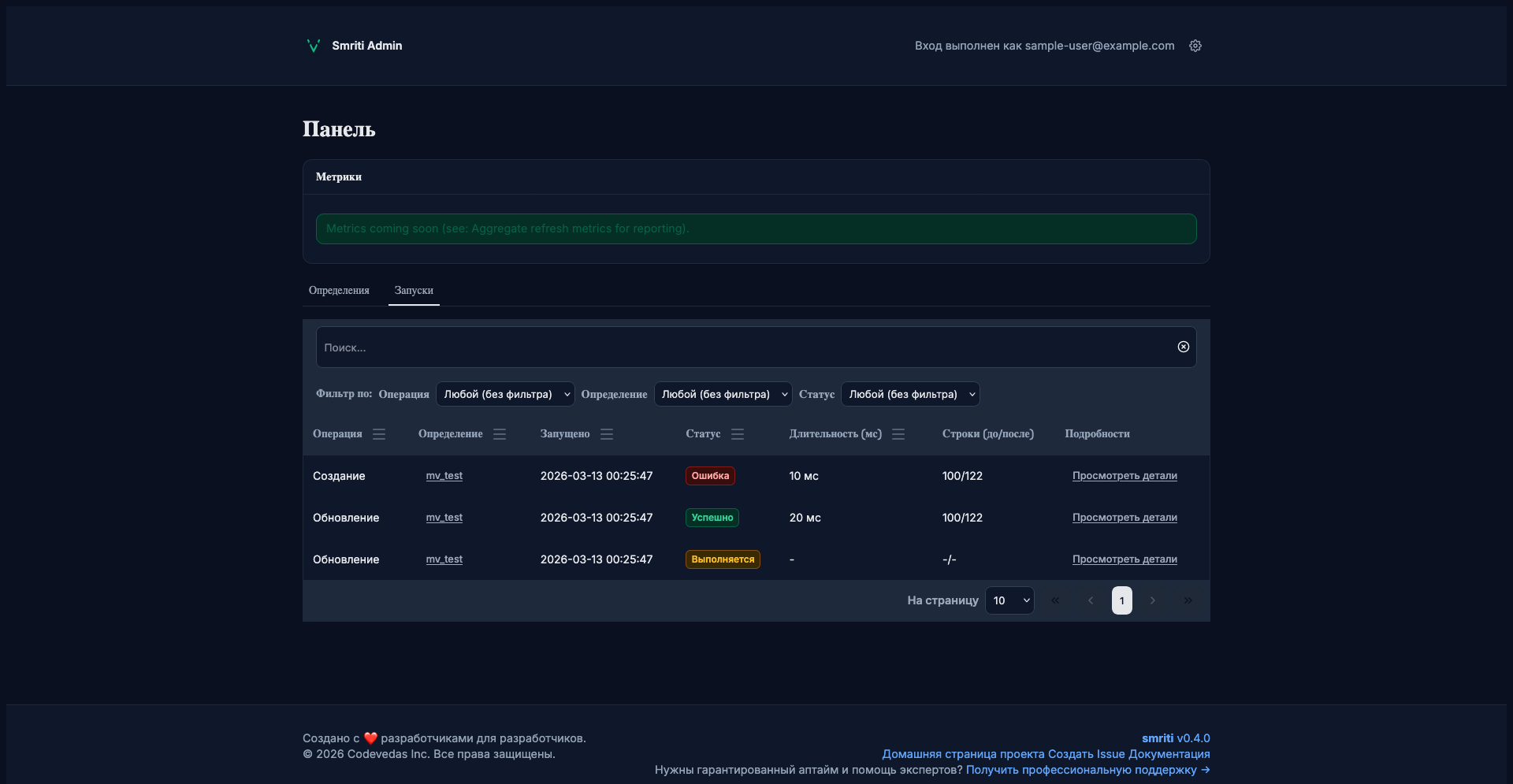Viewport: 1513px width, 784px height.
Task: Expand the Определение filter dropdown
Action: (x=723, y=394)
